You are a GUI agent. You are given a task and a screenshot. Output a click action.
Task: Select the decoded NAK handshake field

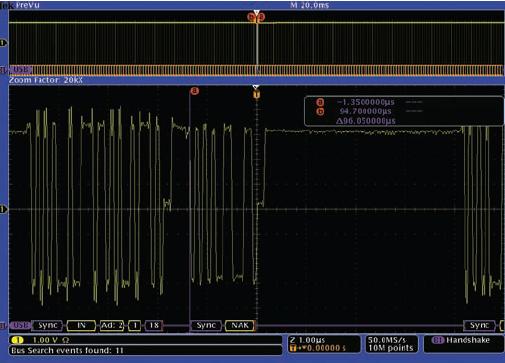(x=240, y=325)
